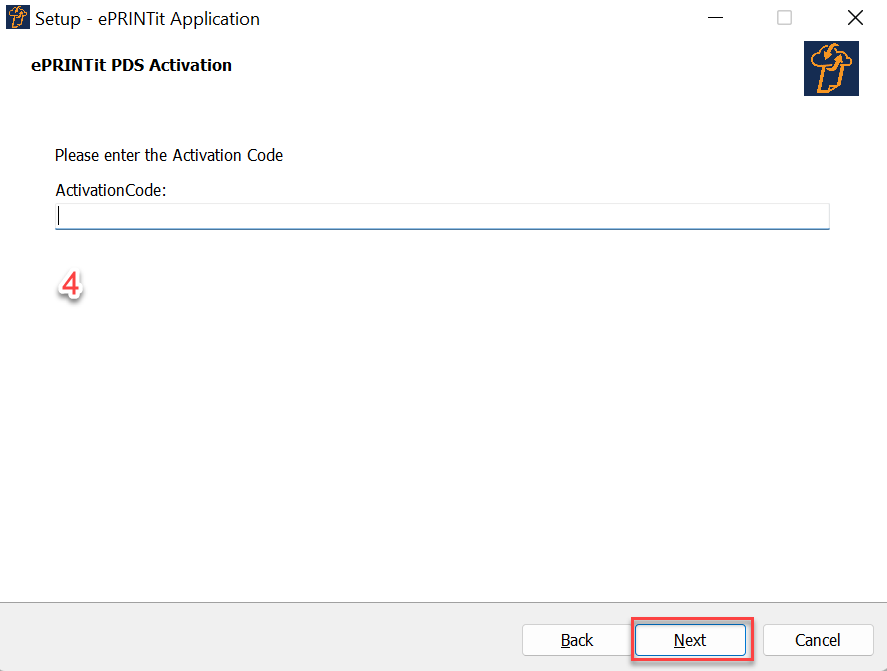Click the blank title bar space beside the title
The height and width of the screenshot is (671, 887).
tap(480, 18)
